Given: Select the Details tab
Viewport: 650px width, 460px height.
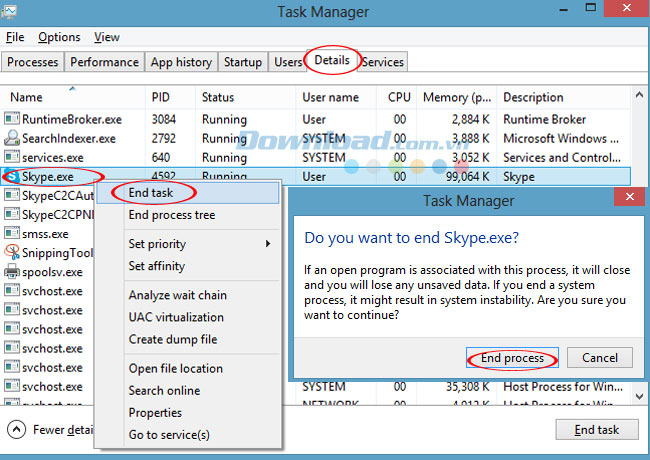Looking at the screenshot, I should (x=332, y=60).
